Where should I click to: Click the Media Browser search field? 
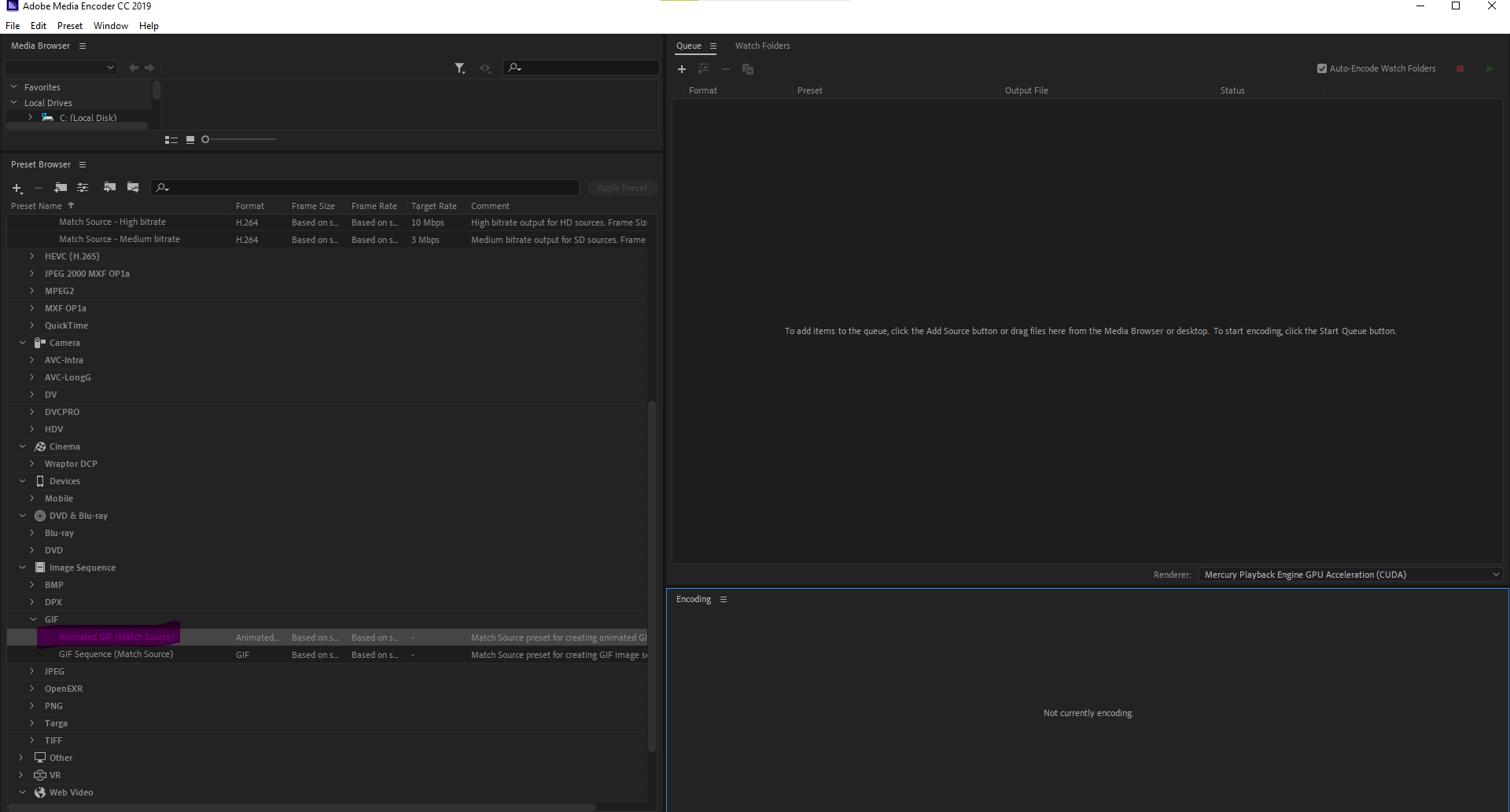[x=582, y=68]
